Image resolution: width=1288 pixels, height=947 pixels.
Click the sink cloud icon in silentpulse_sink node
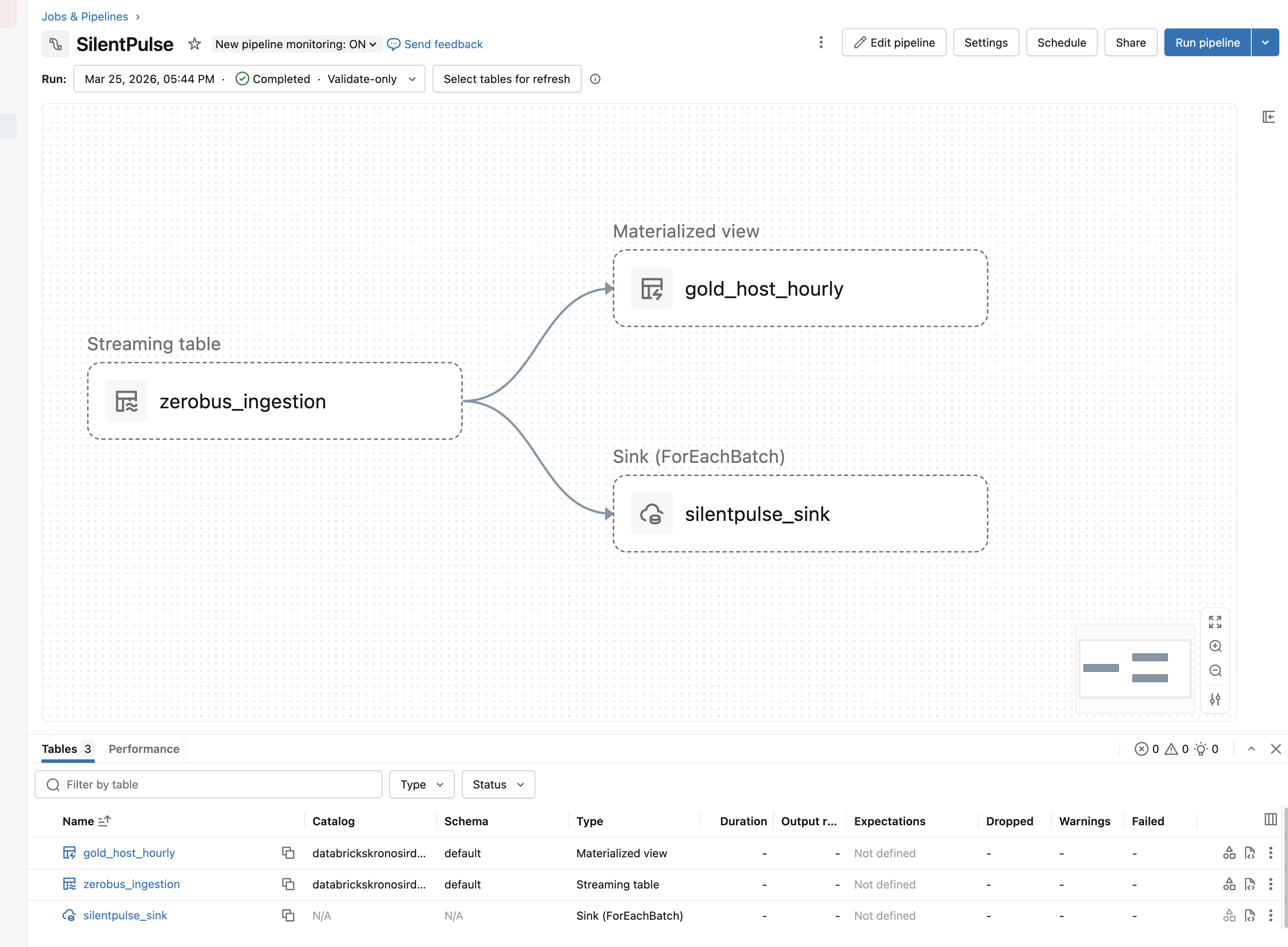[x=652, y=514]
